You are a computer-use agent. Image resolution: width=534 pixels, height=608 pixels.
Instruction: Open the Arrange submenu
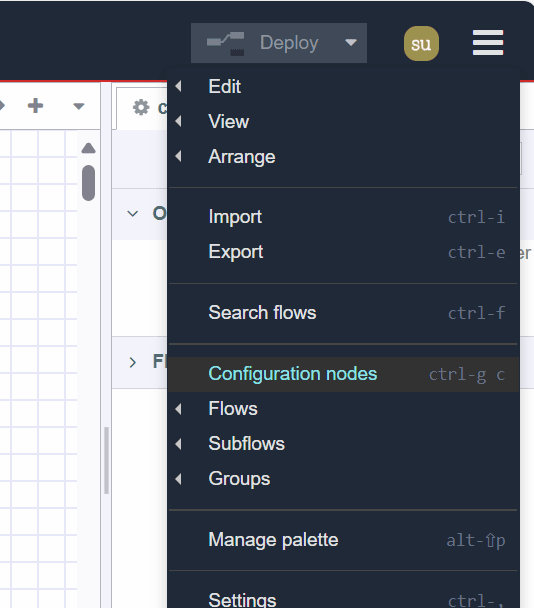click(344, 157)
